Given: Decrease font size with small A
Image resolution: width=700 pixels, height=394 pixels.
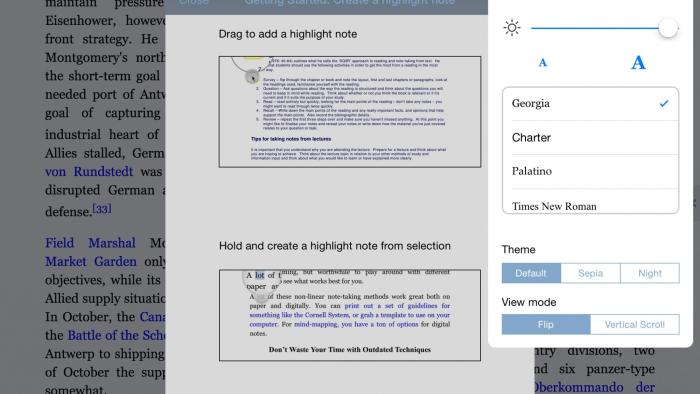Looking at the screenshot, I should tap(542, 62).
